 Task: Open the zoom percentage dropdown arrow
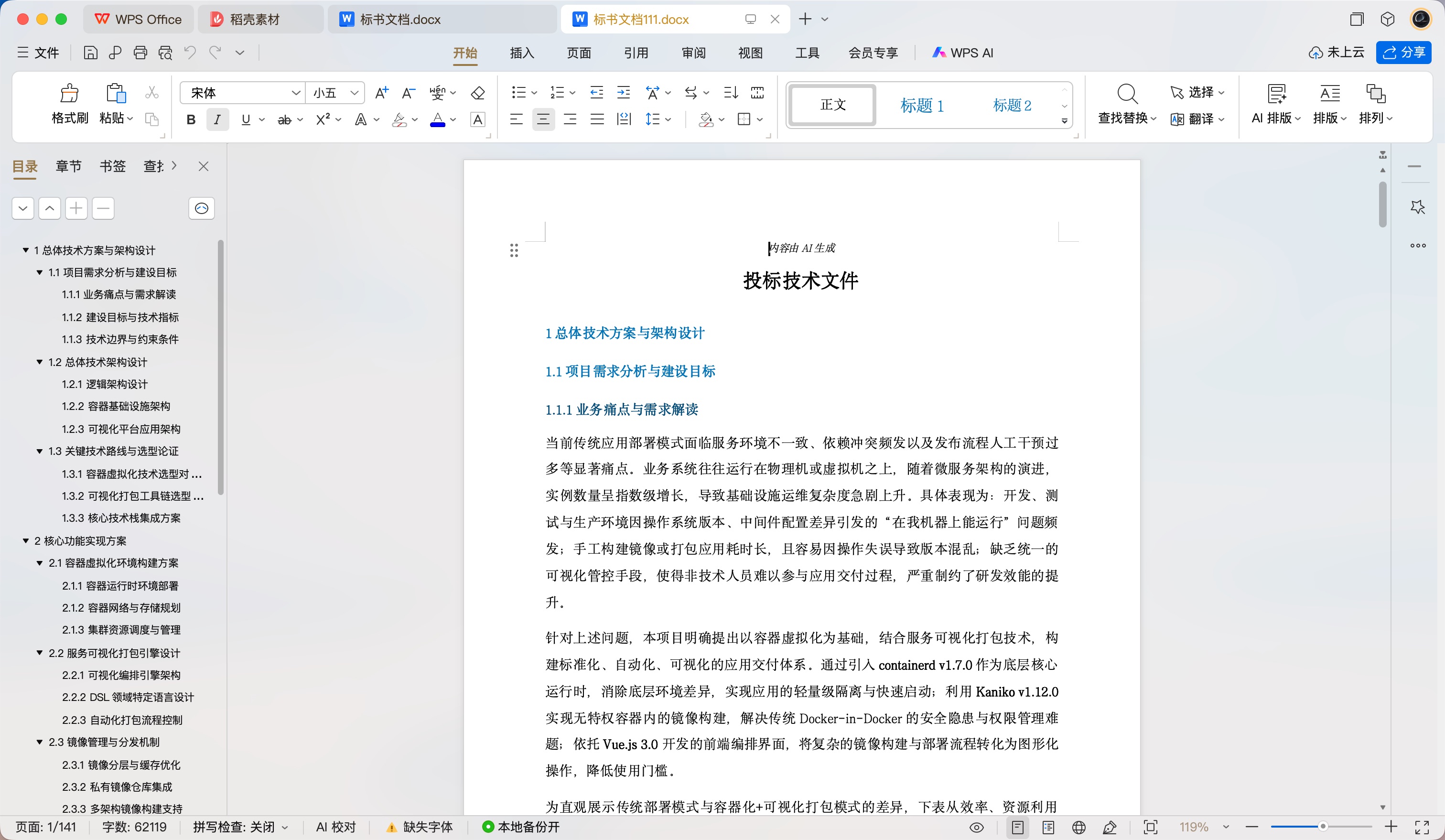tap(1225, 828)
